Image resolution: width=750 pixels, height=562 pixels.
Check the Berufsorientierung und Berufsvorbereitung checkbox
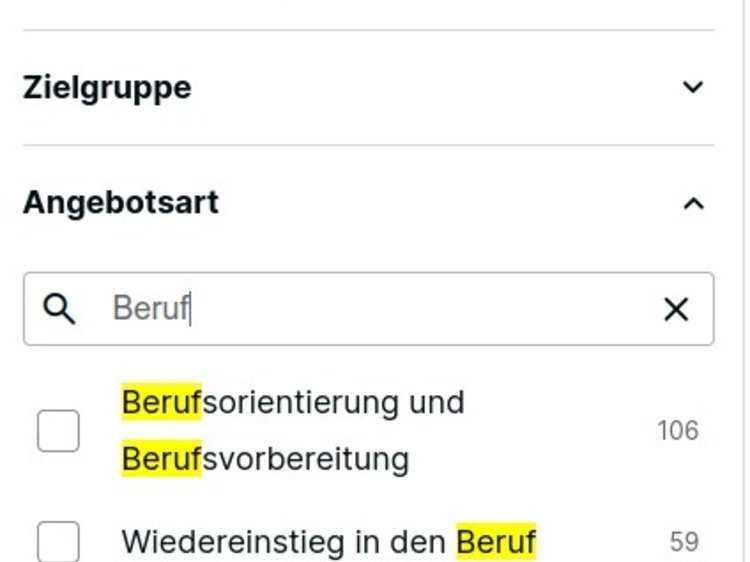coord(58,431)
